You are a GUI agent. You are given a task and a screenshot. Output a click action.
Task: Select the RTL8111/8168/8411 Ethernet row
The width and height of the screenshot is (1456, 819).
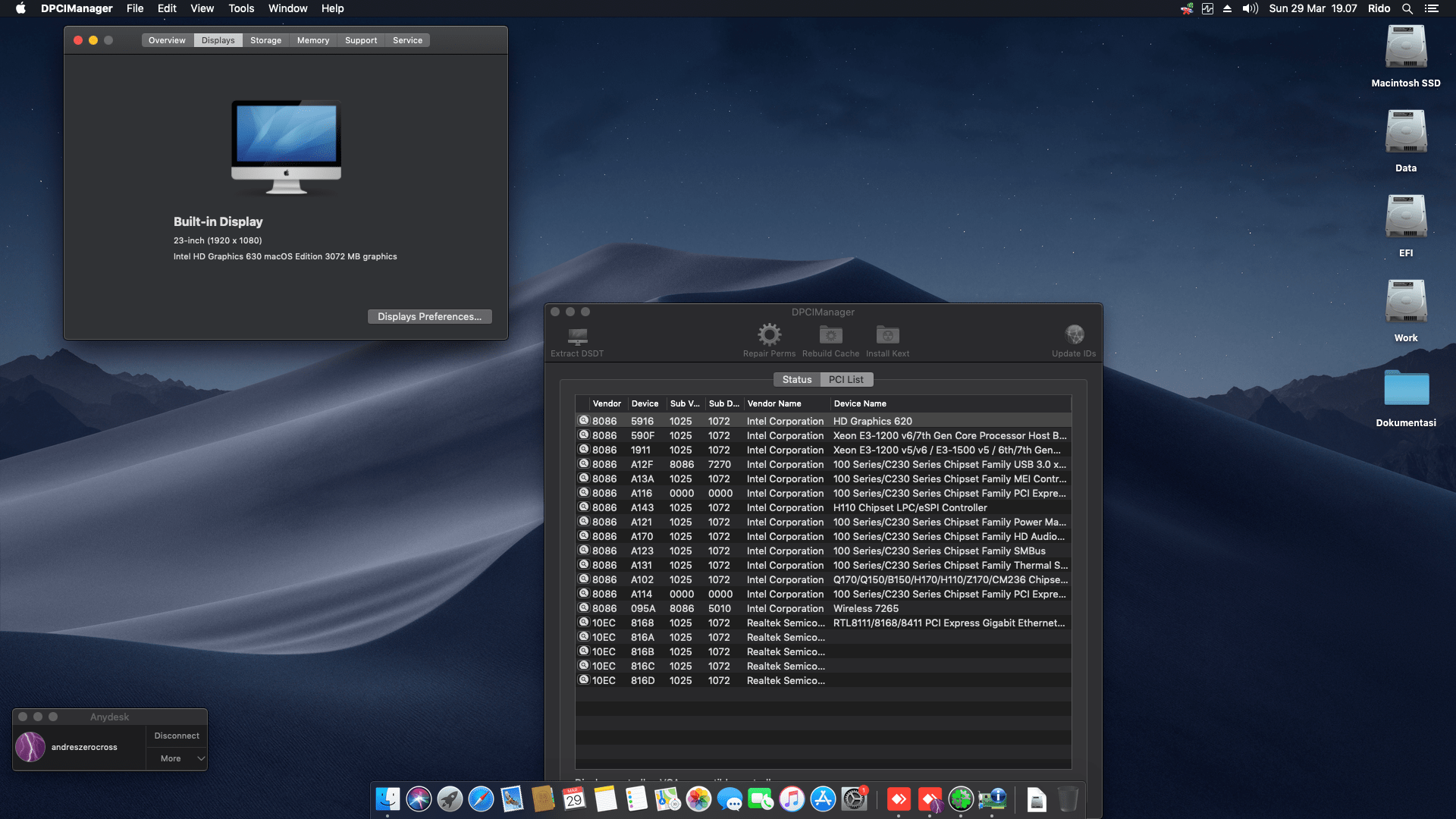pyautogui.click(x=823, y=623)
